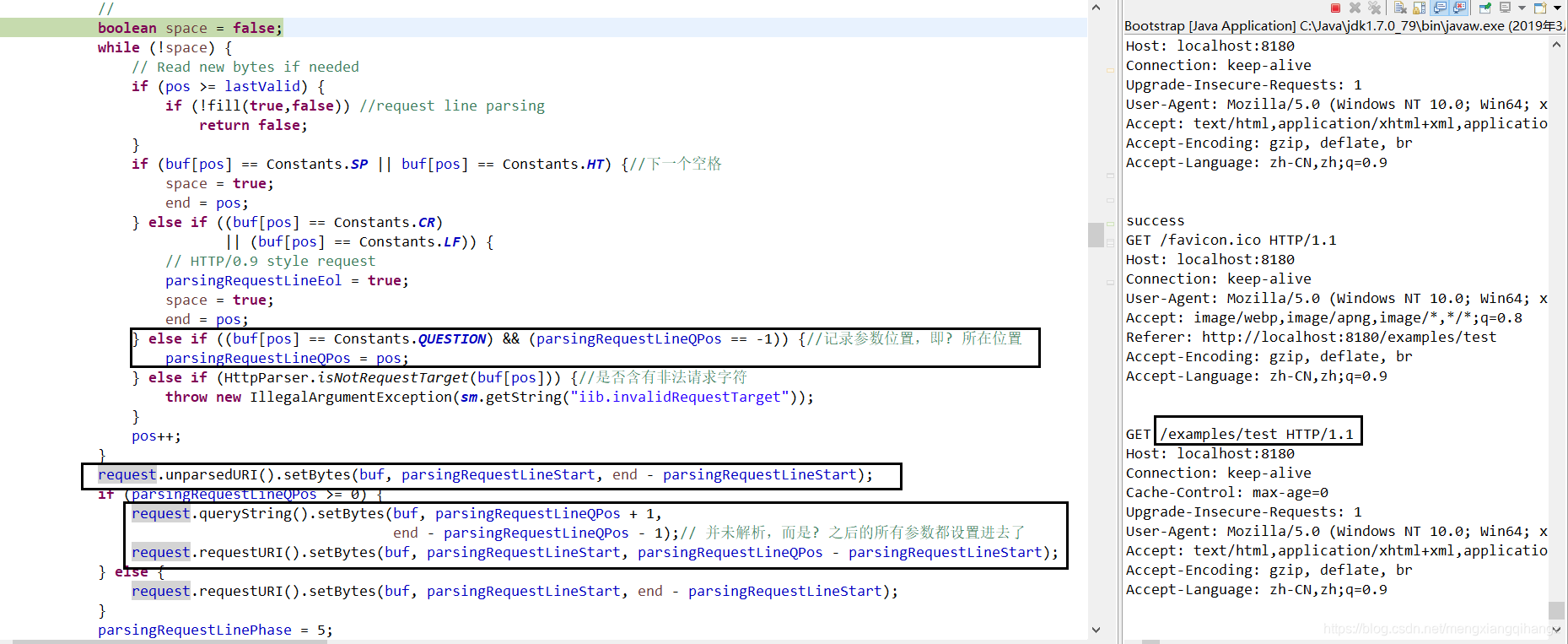Screen dimensions: 1568x644
Task: Click the highlighted 'boolean space = false;' line
Action: pyautogui.click(x=191, y=28)
